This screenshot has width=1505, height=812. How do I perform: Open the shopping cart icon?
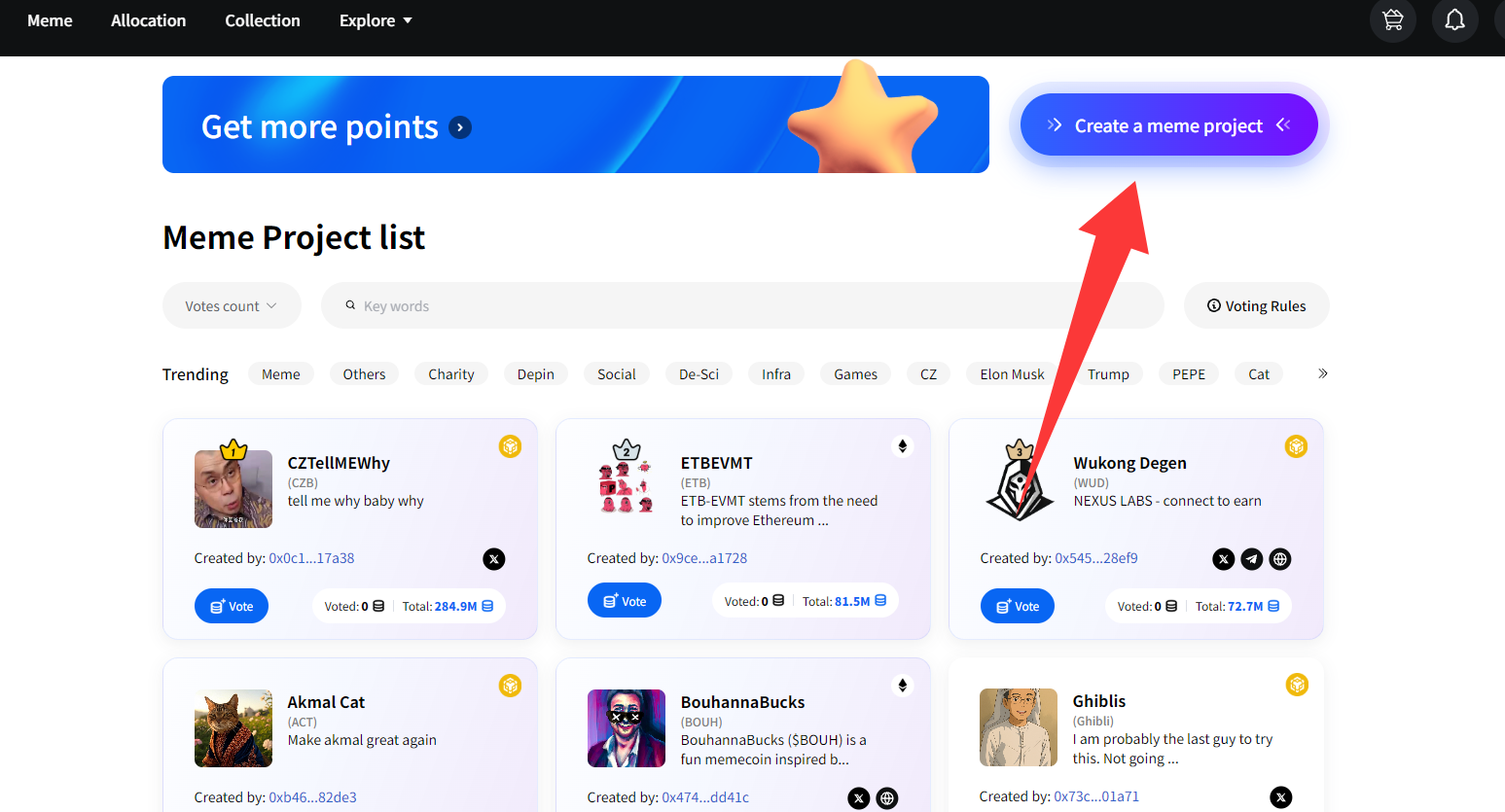click(x=1393, y=20)
